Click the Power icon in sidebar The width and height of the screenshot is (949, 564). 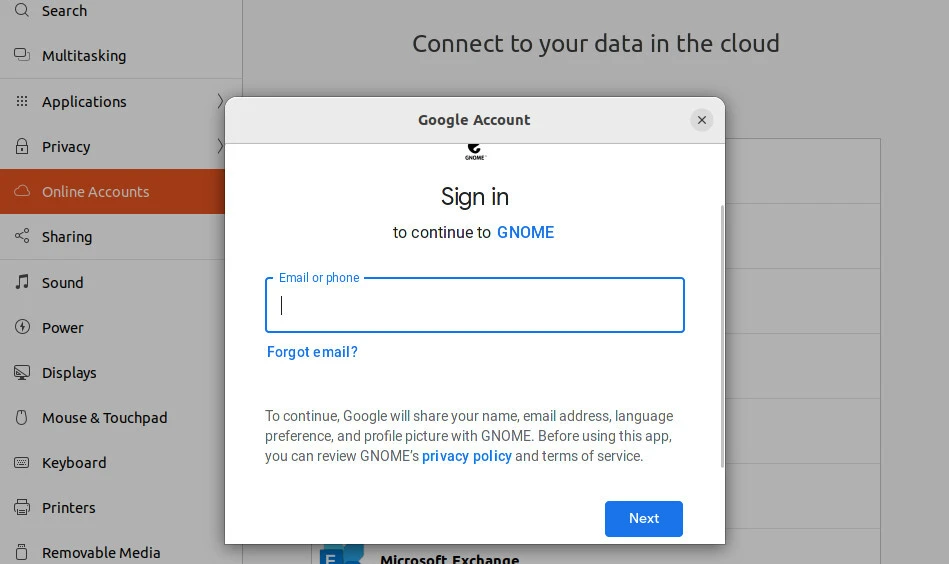pos(22,328)
